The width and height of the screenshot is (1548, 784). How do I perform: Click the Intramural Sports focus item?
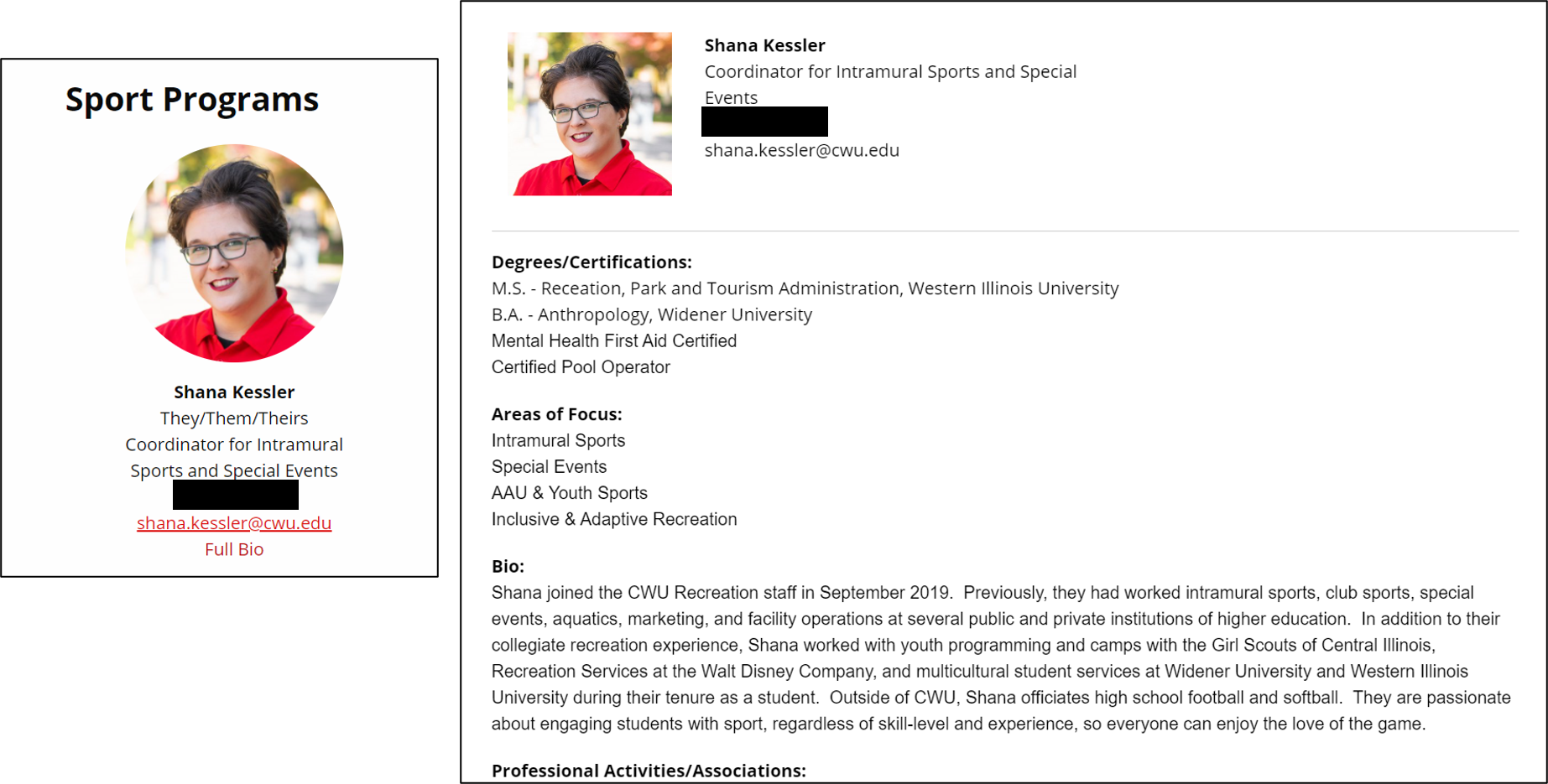click(x=558, y=441)
